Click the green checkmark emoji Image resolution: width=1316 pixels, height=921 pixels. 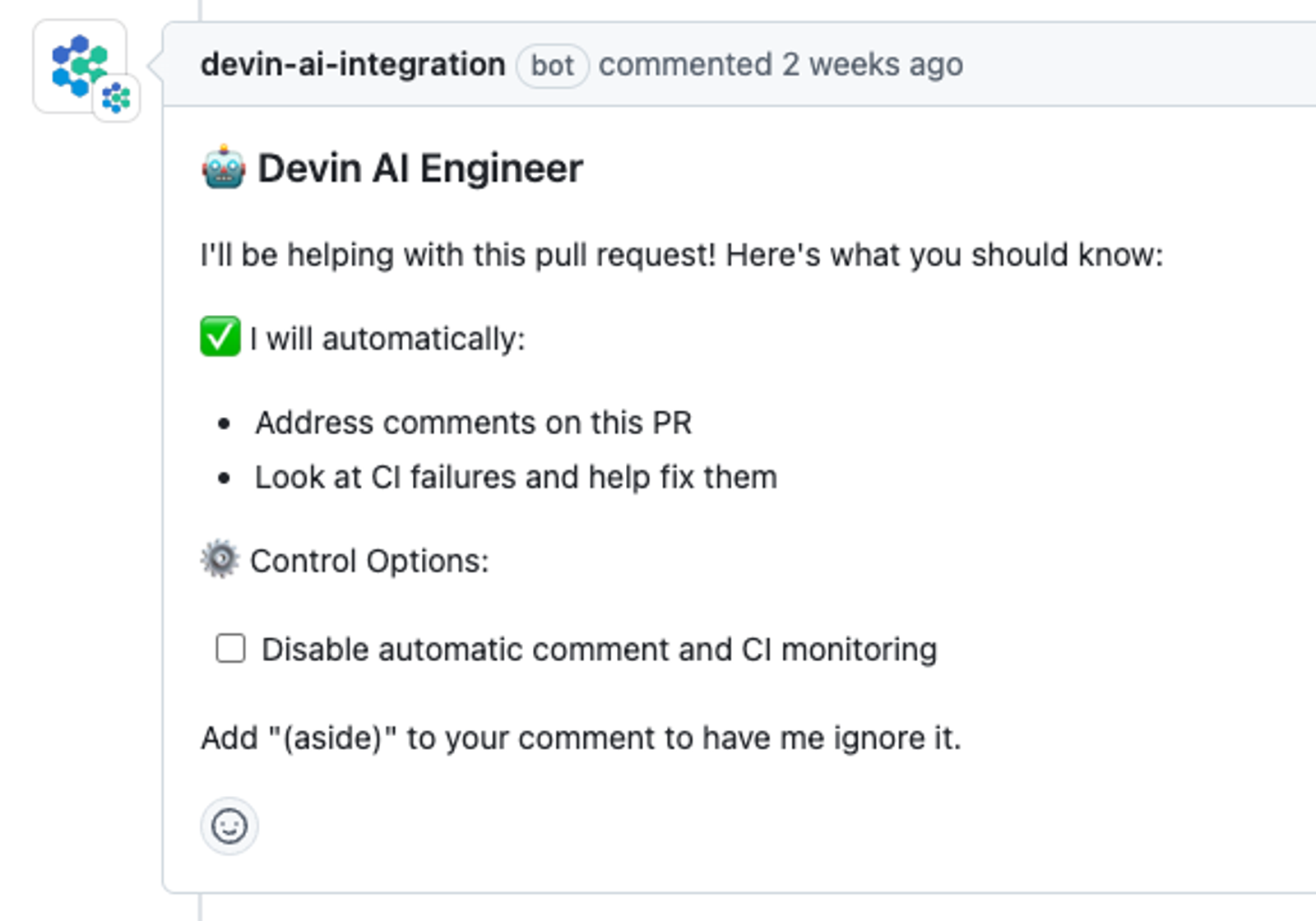[x=220, y=337]
